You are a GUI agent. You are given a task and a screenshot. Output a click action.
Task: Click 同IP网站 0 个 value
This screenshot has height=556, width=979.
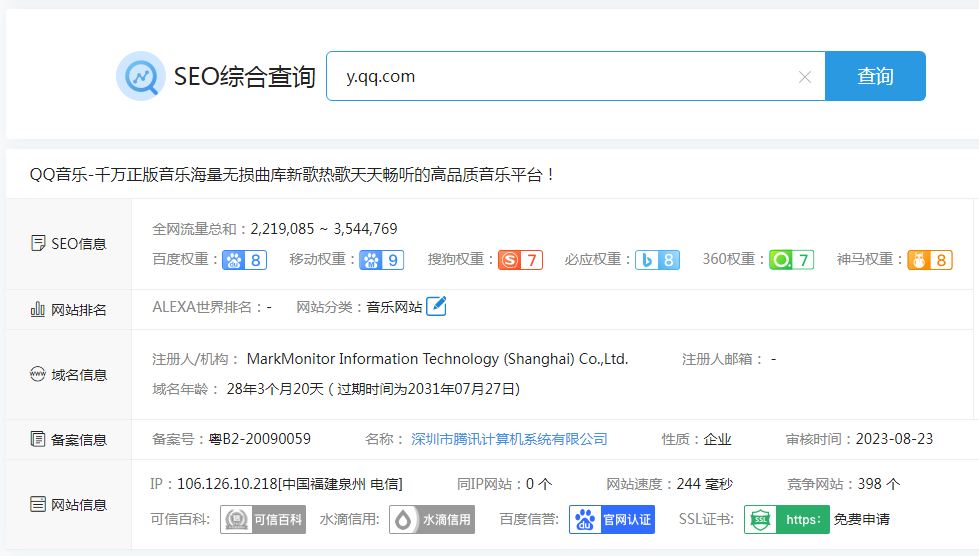pyautogui.click(x=539, y=484)
